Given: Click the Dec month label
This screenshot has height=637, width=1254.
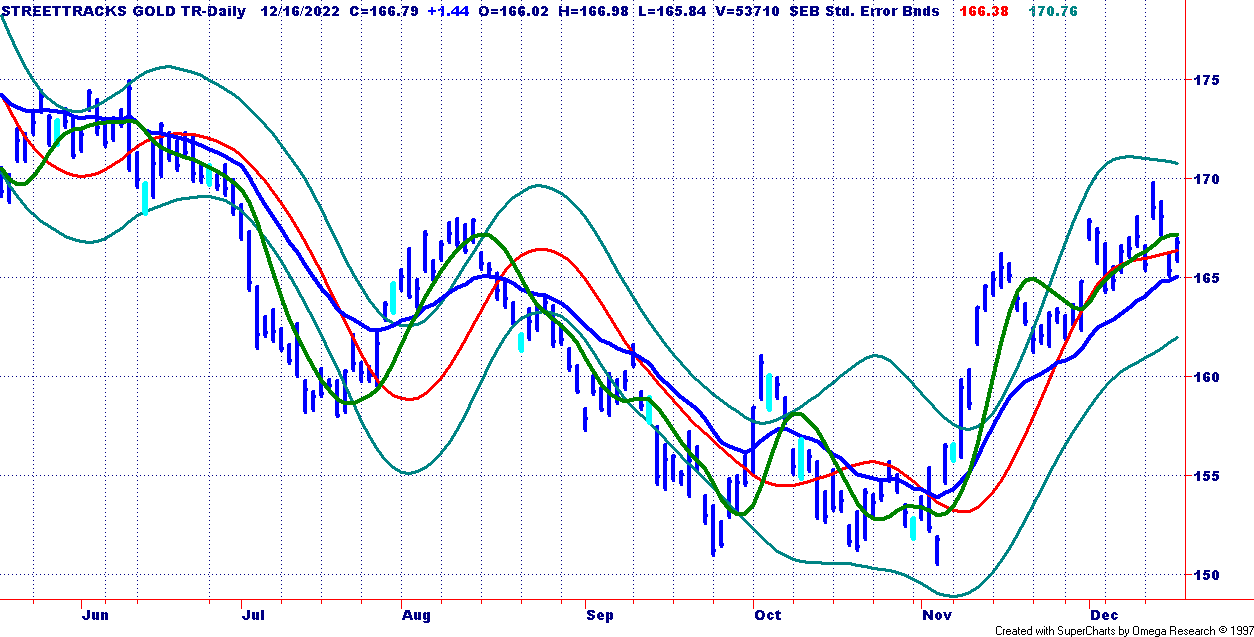Looking at the screenshot, I should [x=1106, y=615].
